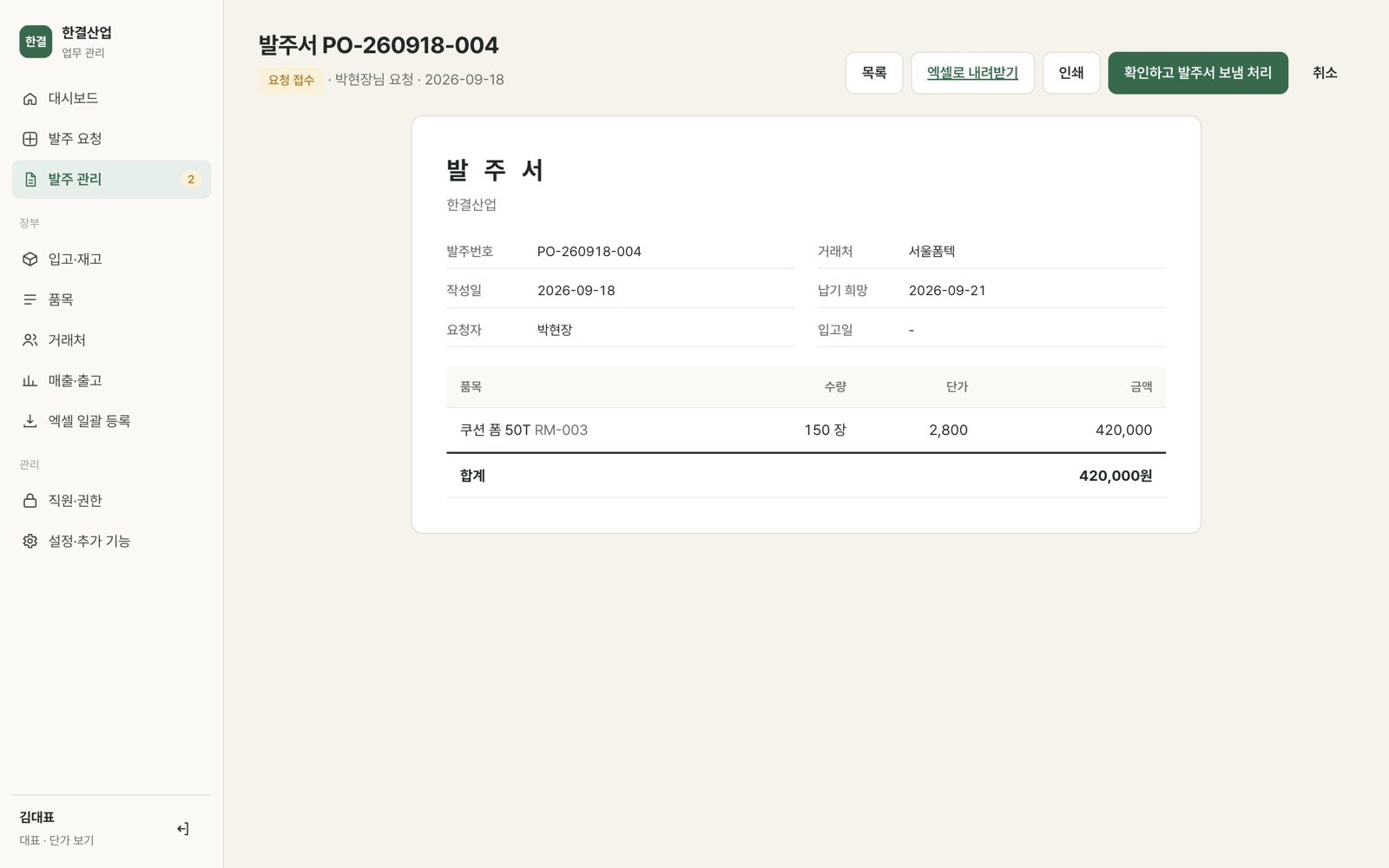Click 요청자 value 박현장
The image size is (1389, 868).
click(x=555, y=330)
